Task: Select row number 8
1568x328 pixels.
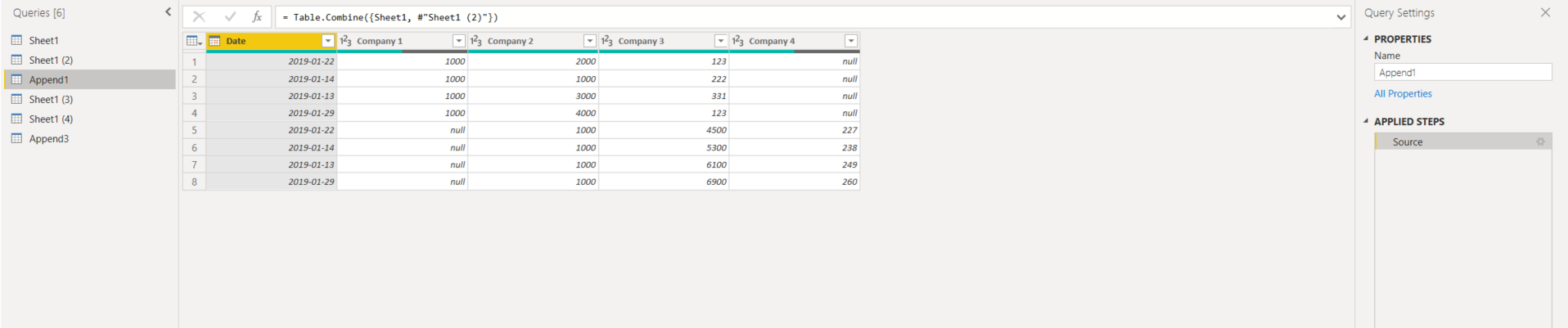Action: [x=194, y=182]
